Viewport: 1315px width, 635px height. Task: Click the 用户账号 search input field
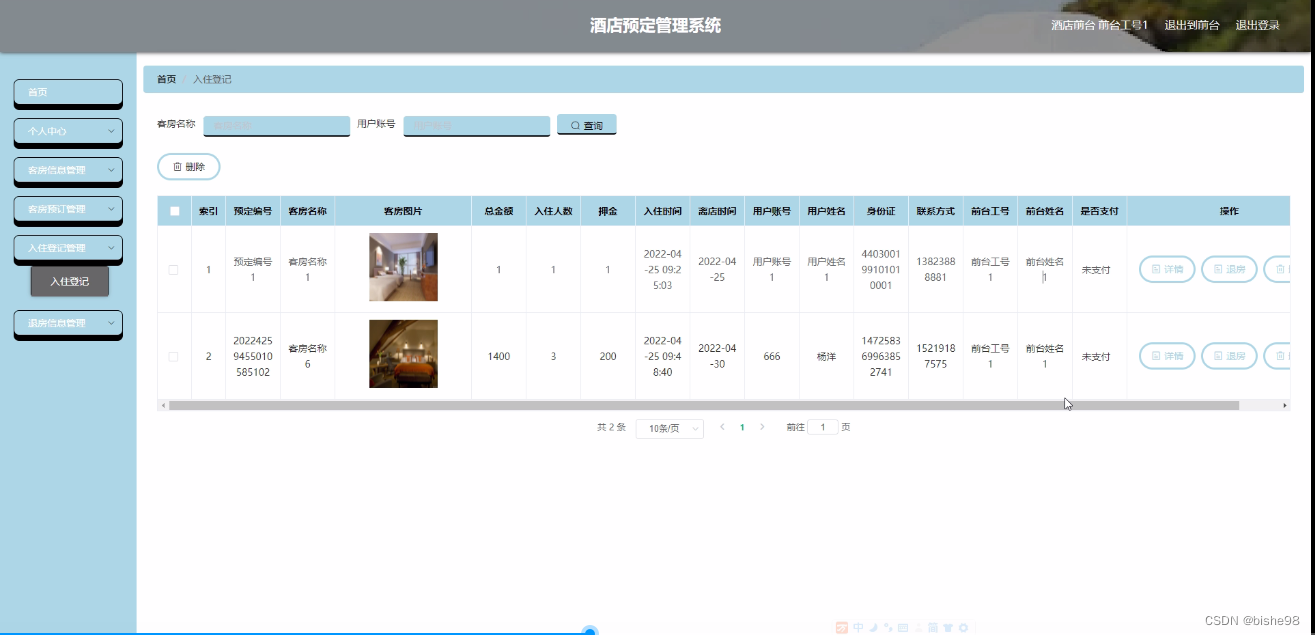point(476,124)
